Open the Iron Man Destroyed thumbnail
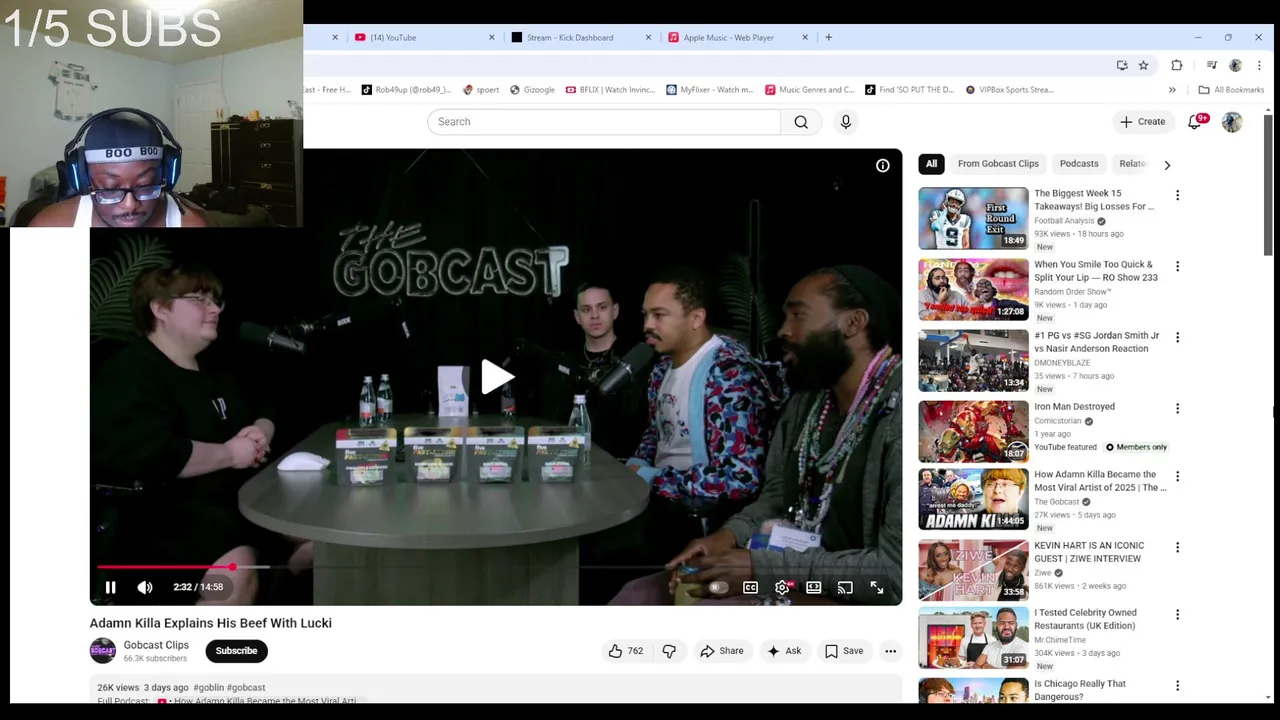Image resolution: width=1280 pixels, height=720 pixels. coord(973,431)
